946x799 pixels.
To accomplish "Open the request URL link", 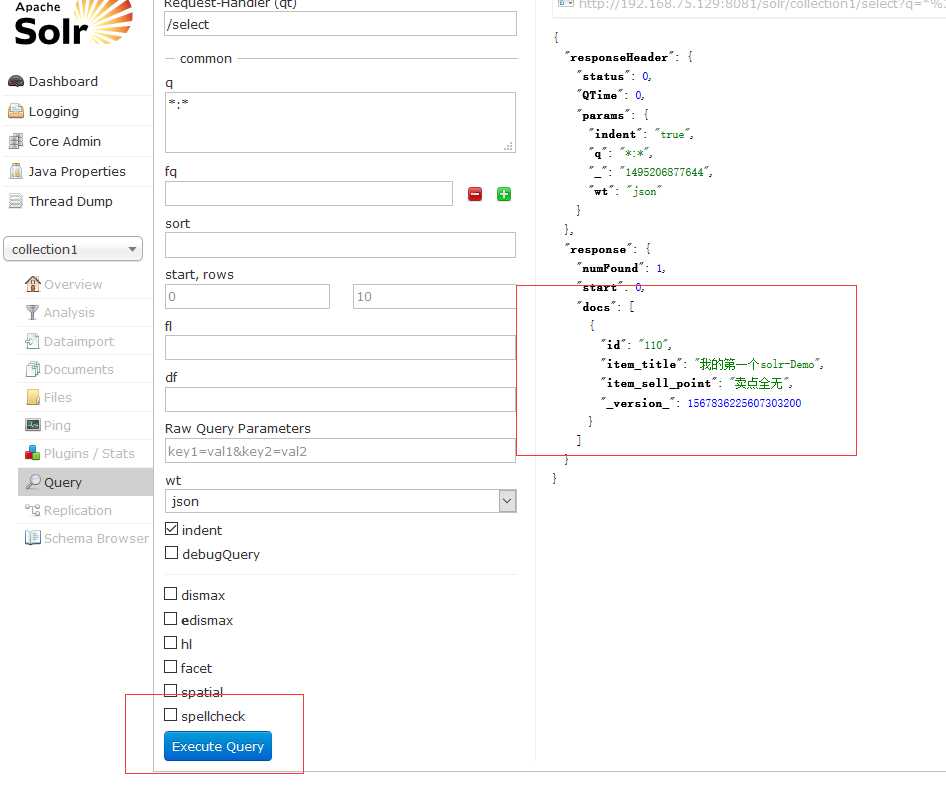I will pos(762,4).
